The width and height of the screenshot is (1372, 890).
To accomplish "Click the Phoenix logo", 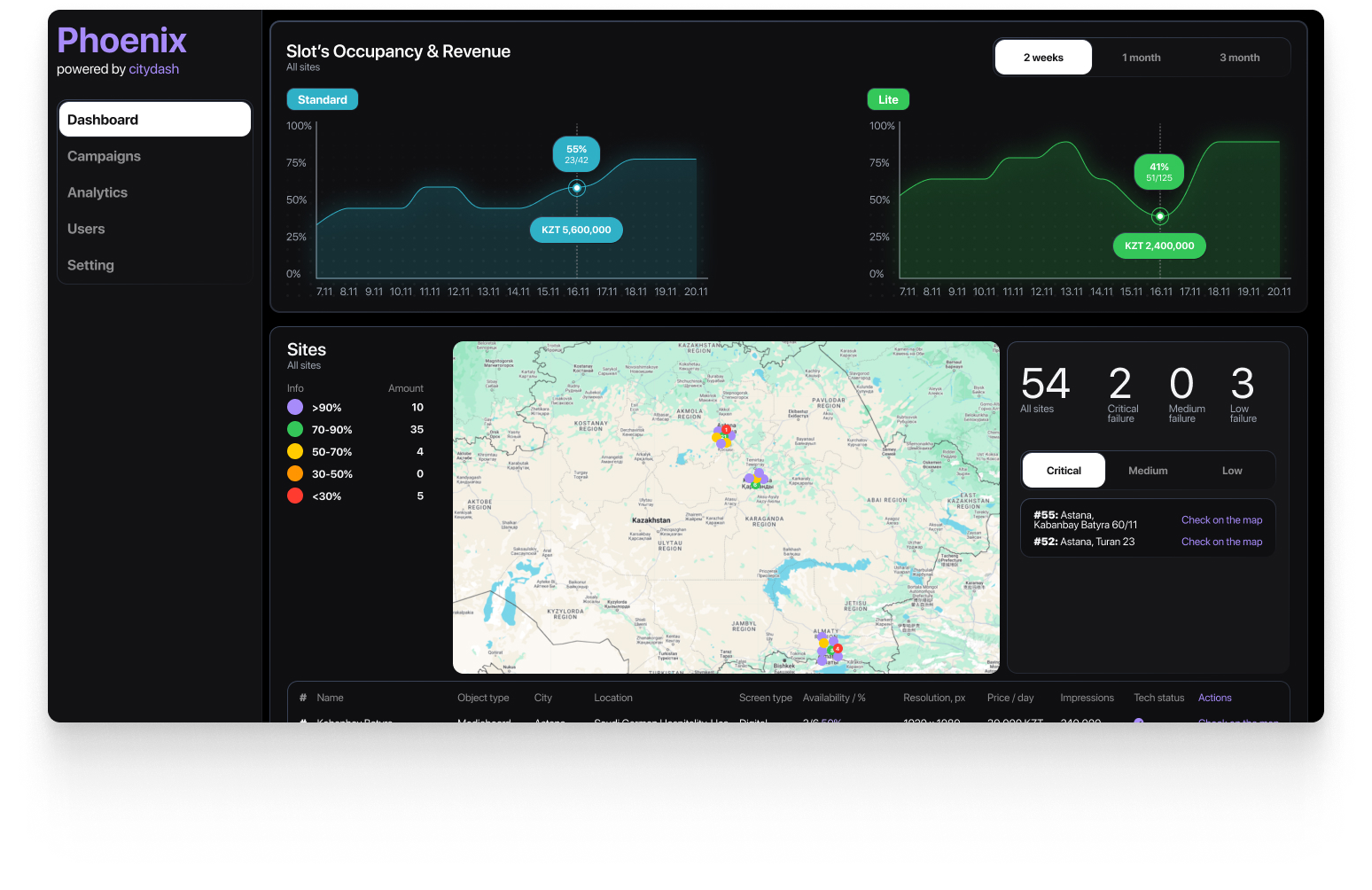I will pos(121,41).
